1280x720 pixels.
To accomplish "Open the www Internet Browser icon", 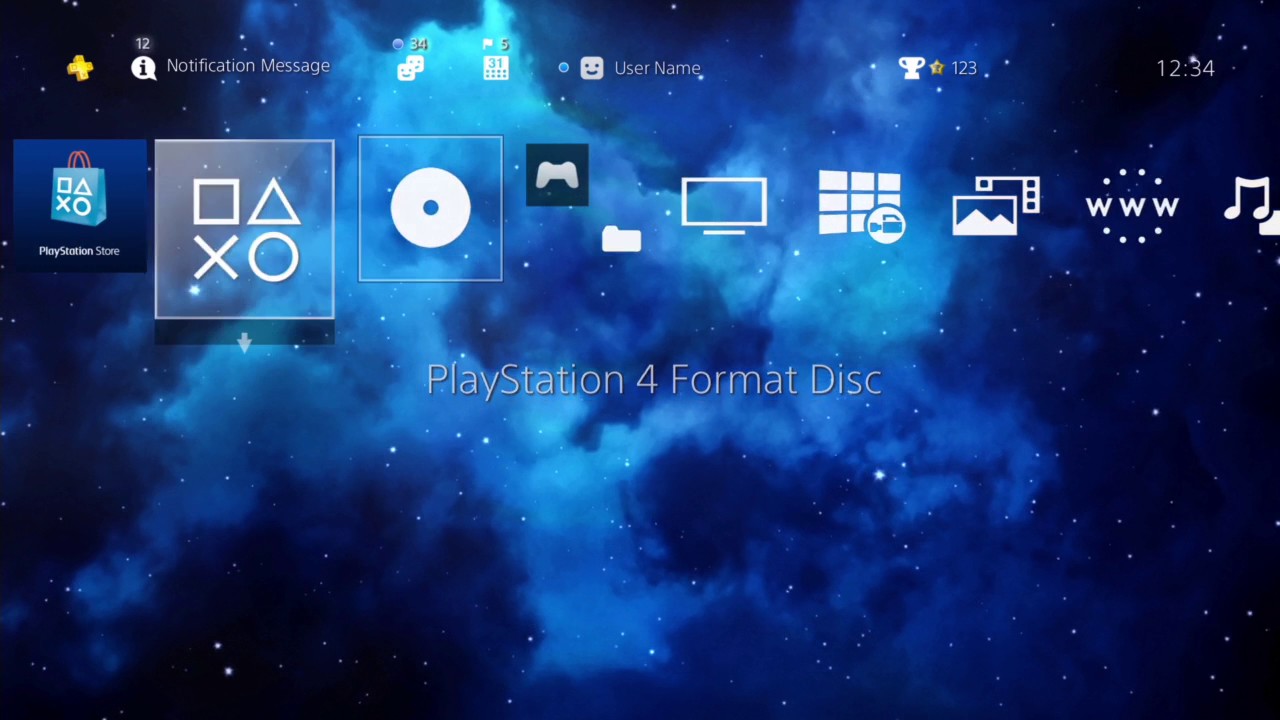I will pos(1132,206).
